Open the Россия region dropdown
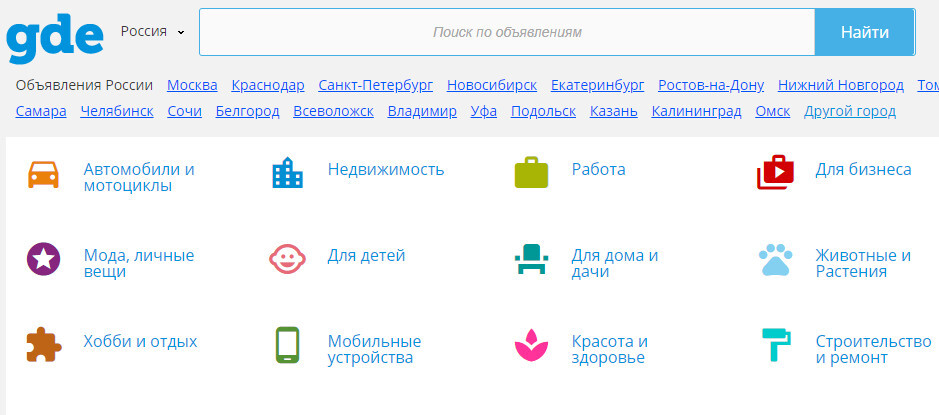The width and height of the screenshot is (939, 415). tap(153, 31)
